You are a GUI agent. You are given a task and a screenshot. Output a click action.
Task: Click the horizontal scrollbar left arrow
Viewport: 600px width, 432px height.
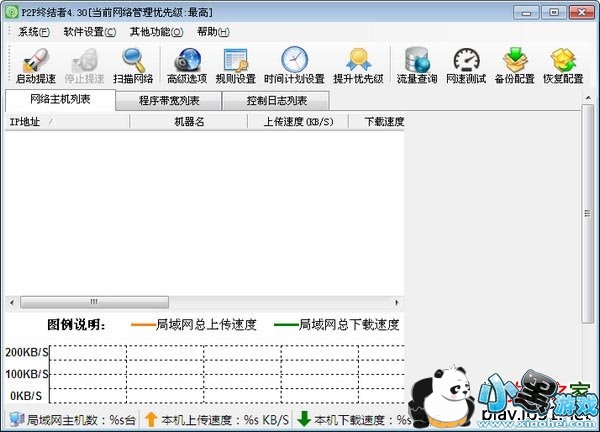12,302
